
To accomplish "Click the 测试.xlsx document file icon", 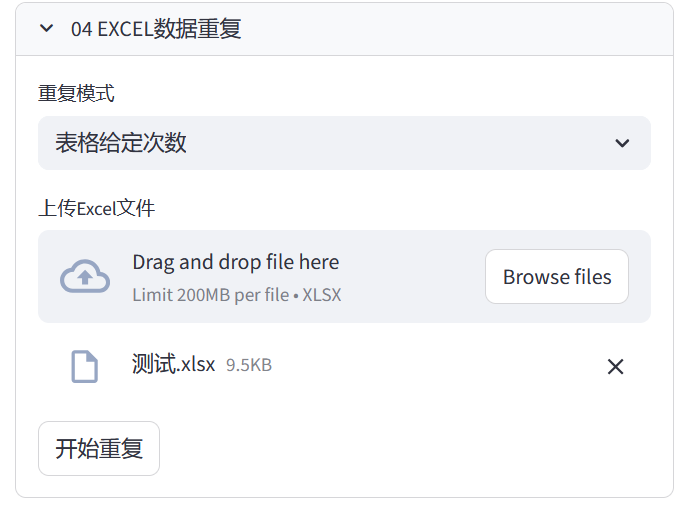I will pyautogui.click(x=85, y=366).
